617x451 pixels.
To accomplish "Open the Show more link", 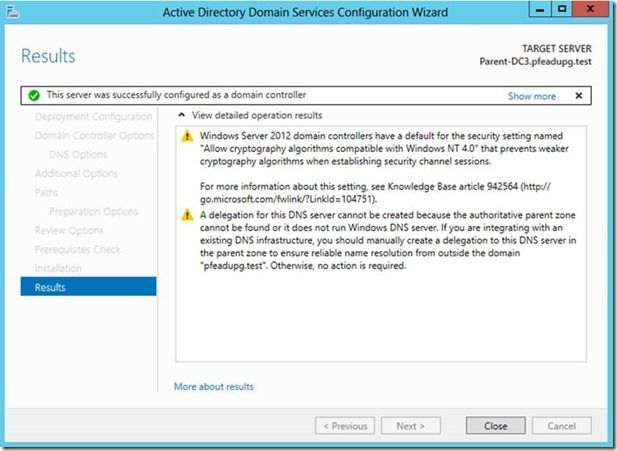I will [x=532, y=96].
